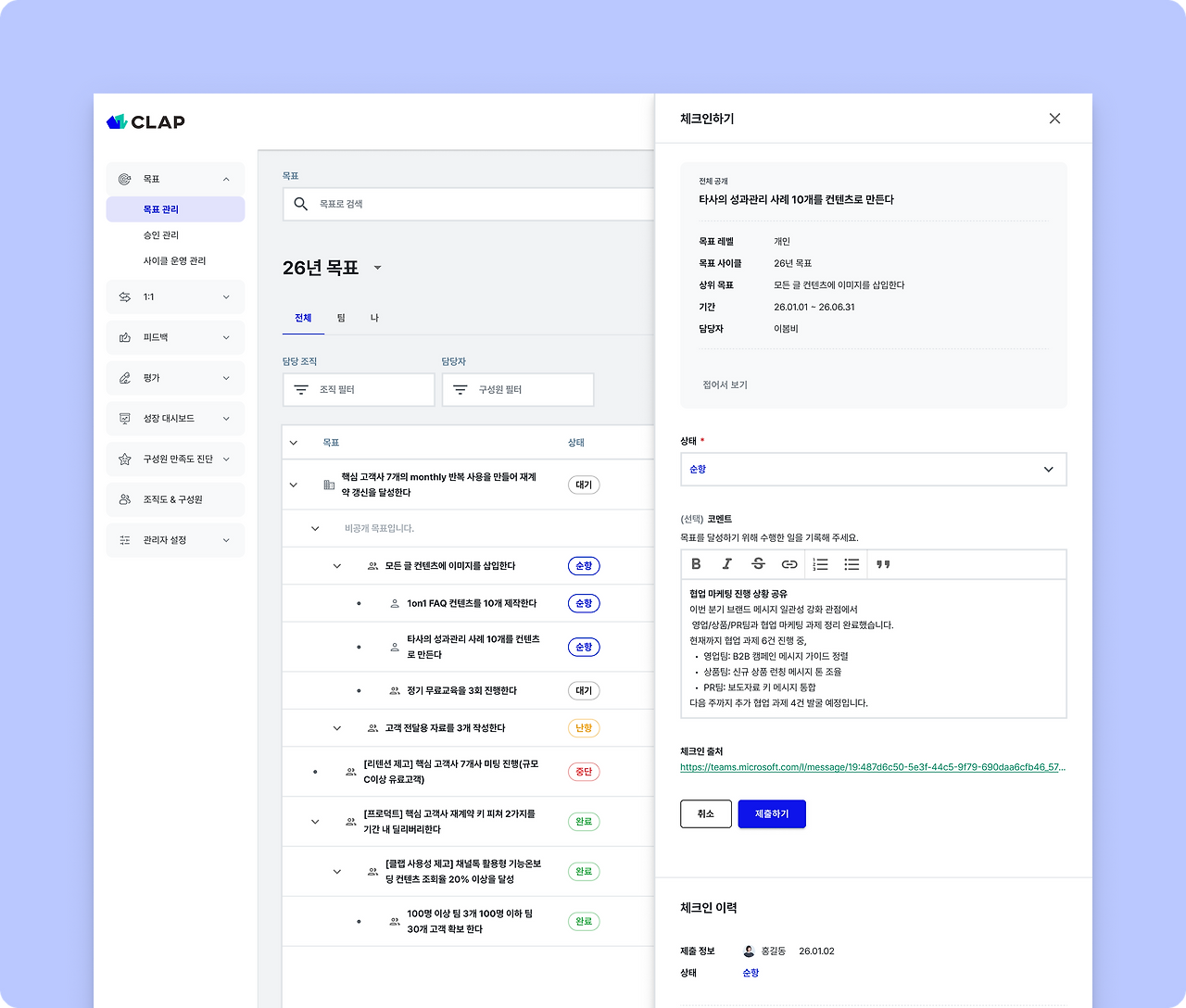Image resolution: width=1186 pixels, height=1008 pixels.
Task: Click the 조직 필터 field
Action: (359, 390)
